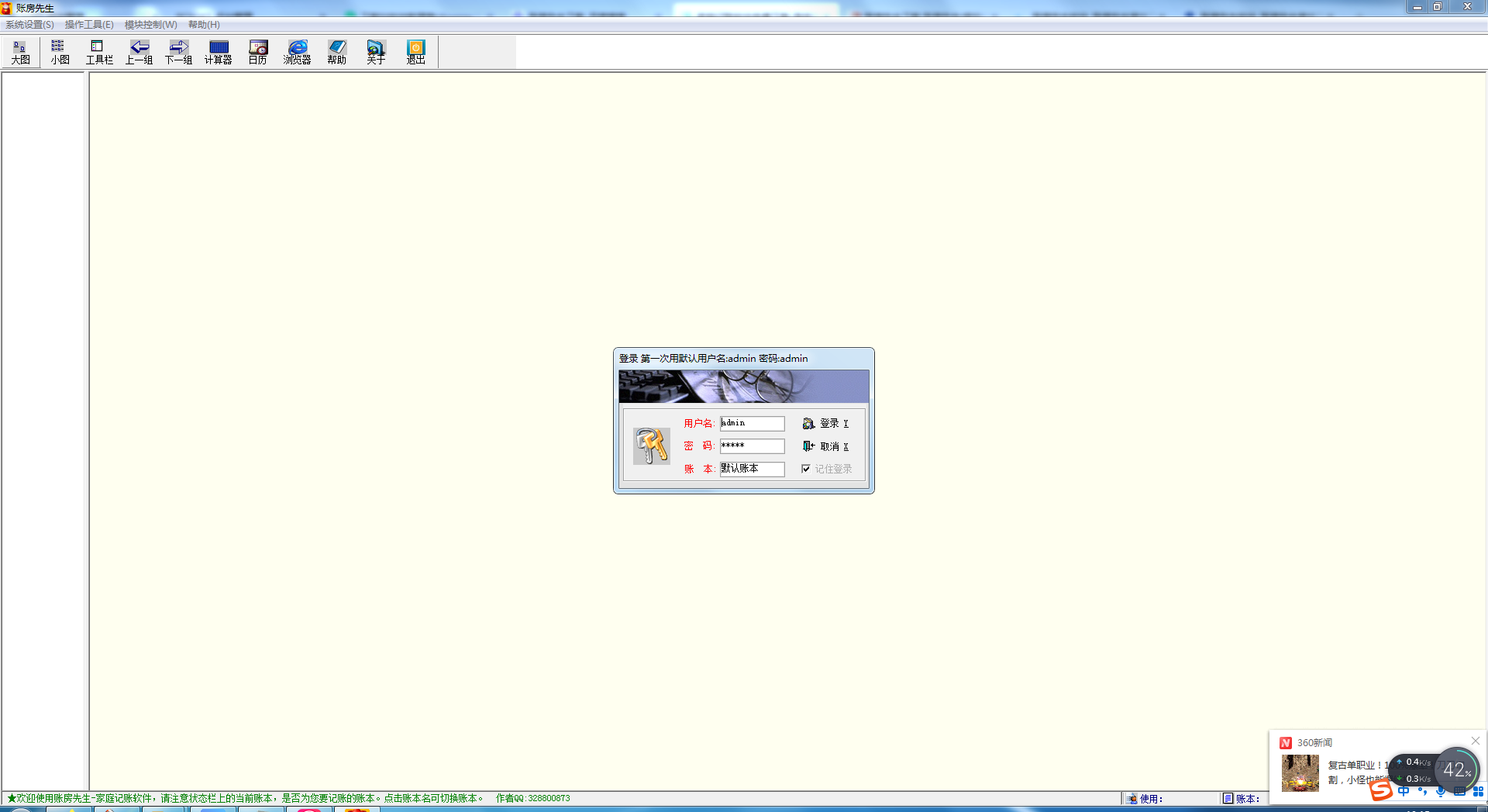Screen dimensions: 1488x812
Task: Click the keys icon in login dialog
Action: [651, 446]
